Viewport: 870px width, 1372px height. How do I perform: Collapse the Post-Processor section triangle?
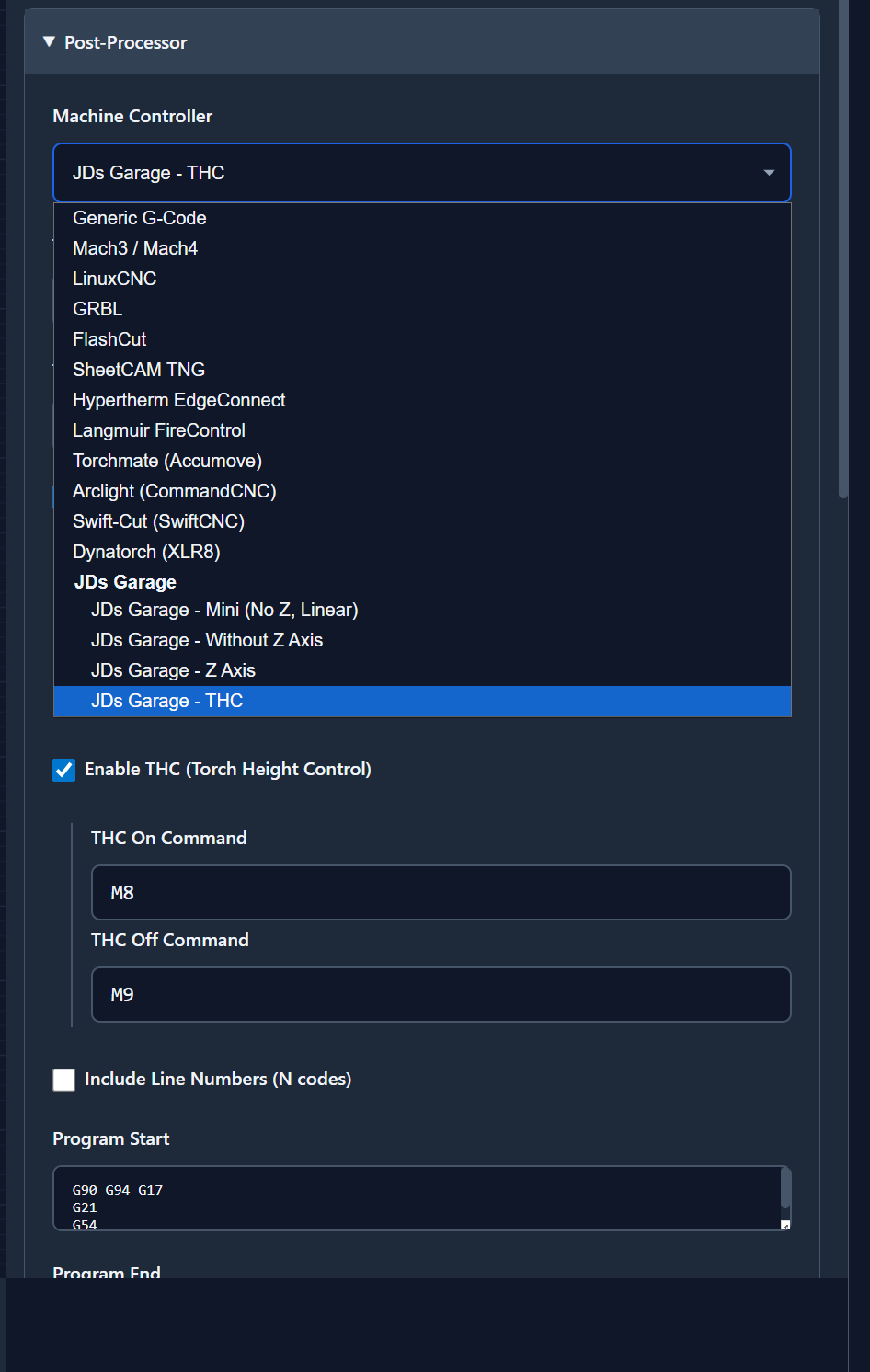click(x=49, y=42)
